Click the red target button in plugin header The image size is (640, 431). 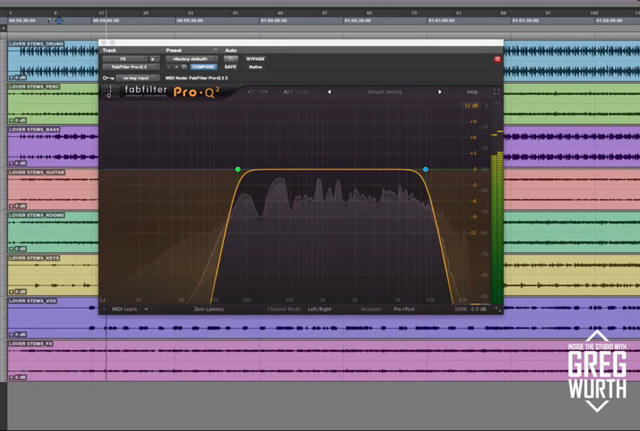coord(497,59)
